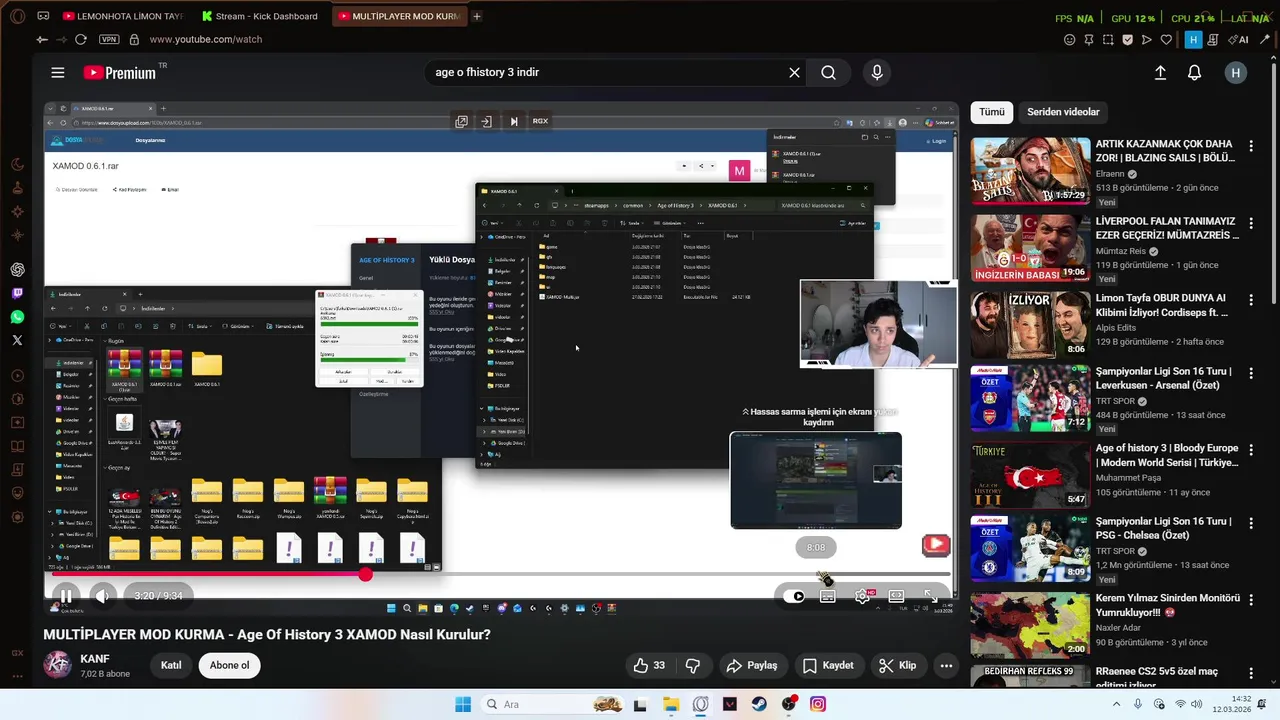Open options for Bloody Europe video
Image resolution: width=1280 pixels, height=720 pixels.
[1251, 451]
